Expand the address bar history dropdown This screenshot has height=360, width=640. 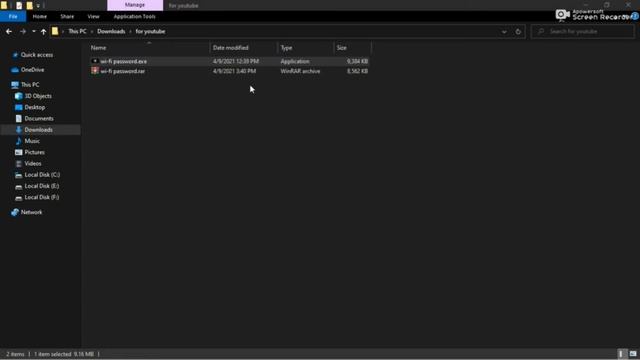tap(504, 31)
